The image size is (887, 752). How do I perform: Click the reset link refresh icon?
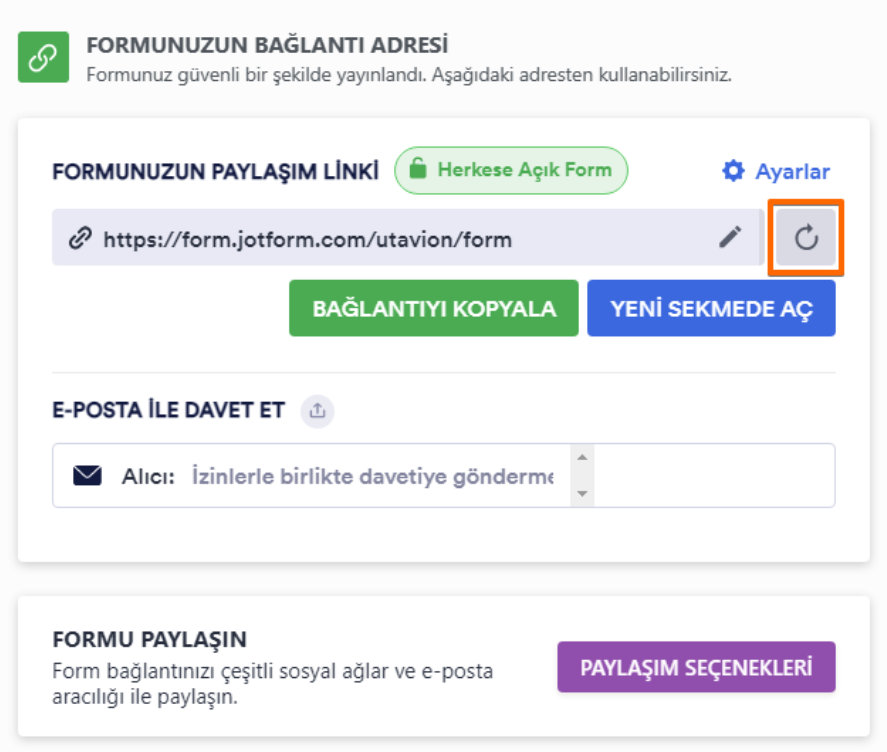coord(806,237)
